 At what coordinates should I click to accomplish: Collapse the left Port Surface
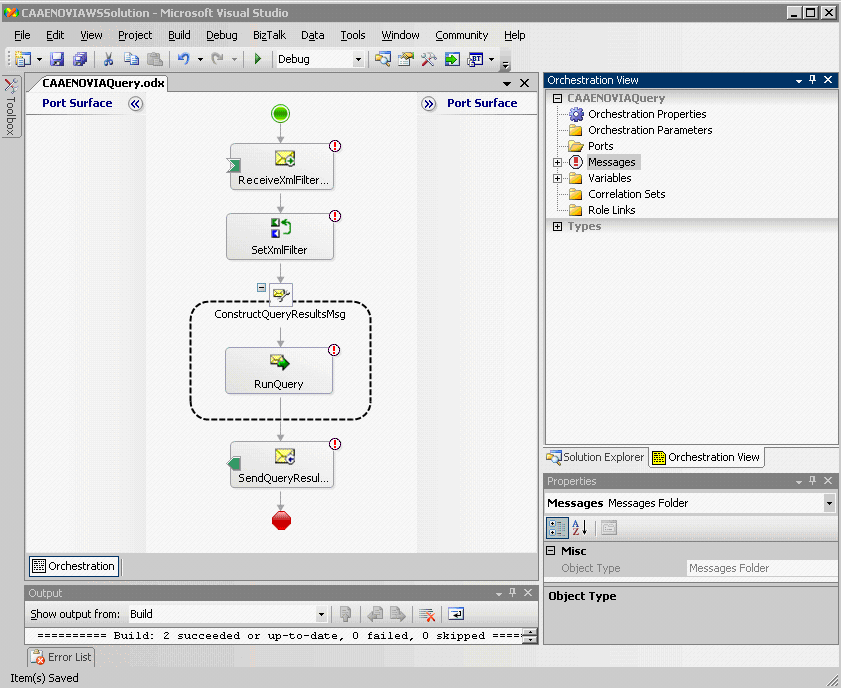[x=135, y=103]
